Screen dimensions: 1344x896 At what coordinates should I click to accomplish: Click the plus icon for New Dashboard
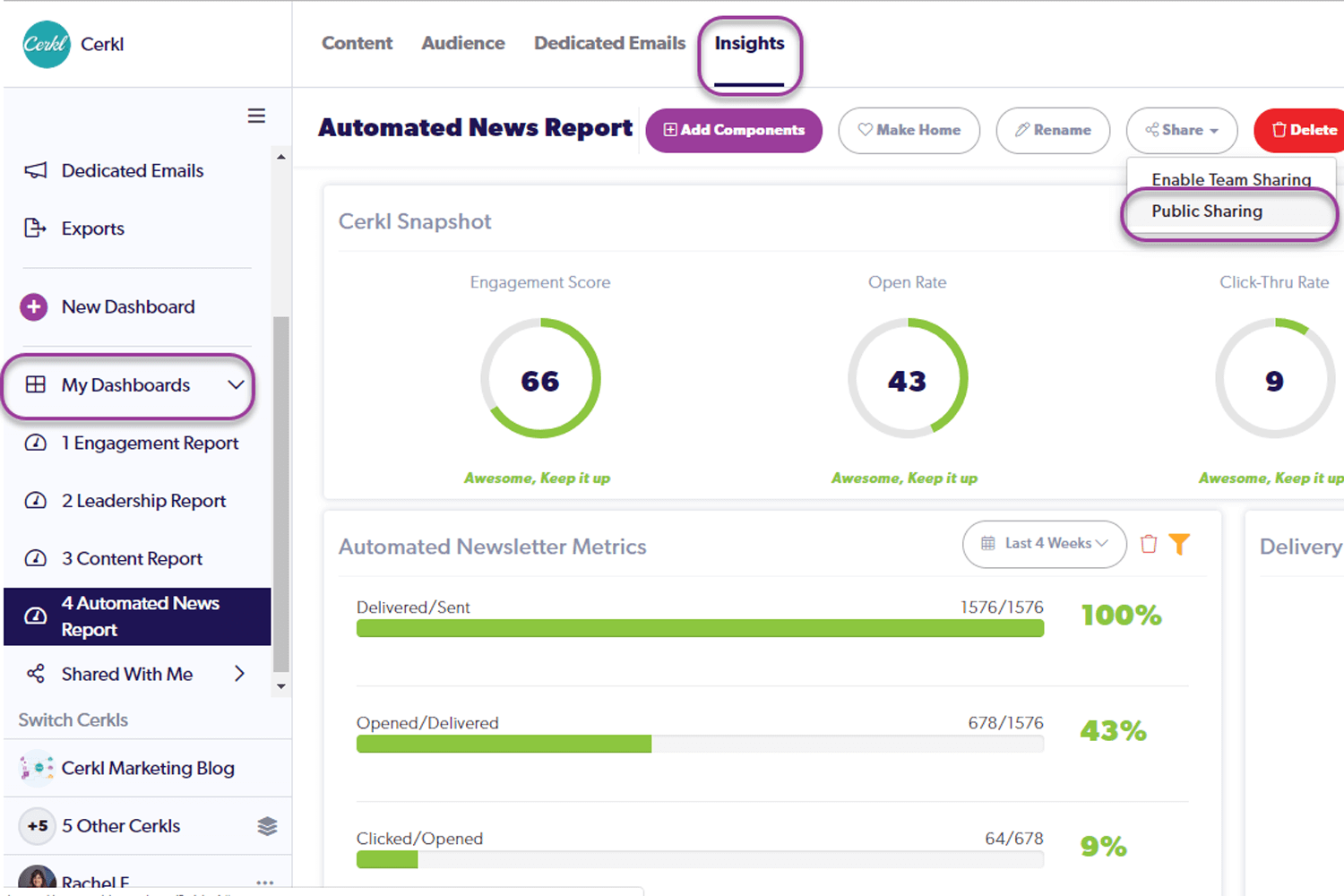coord(33,306)
